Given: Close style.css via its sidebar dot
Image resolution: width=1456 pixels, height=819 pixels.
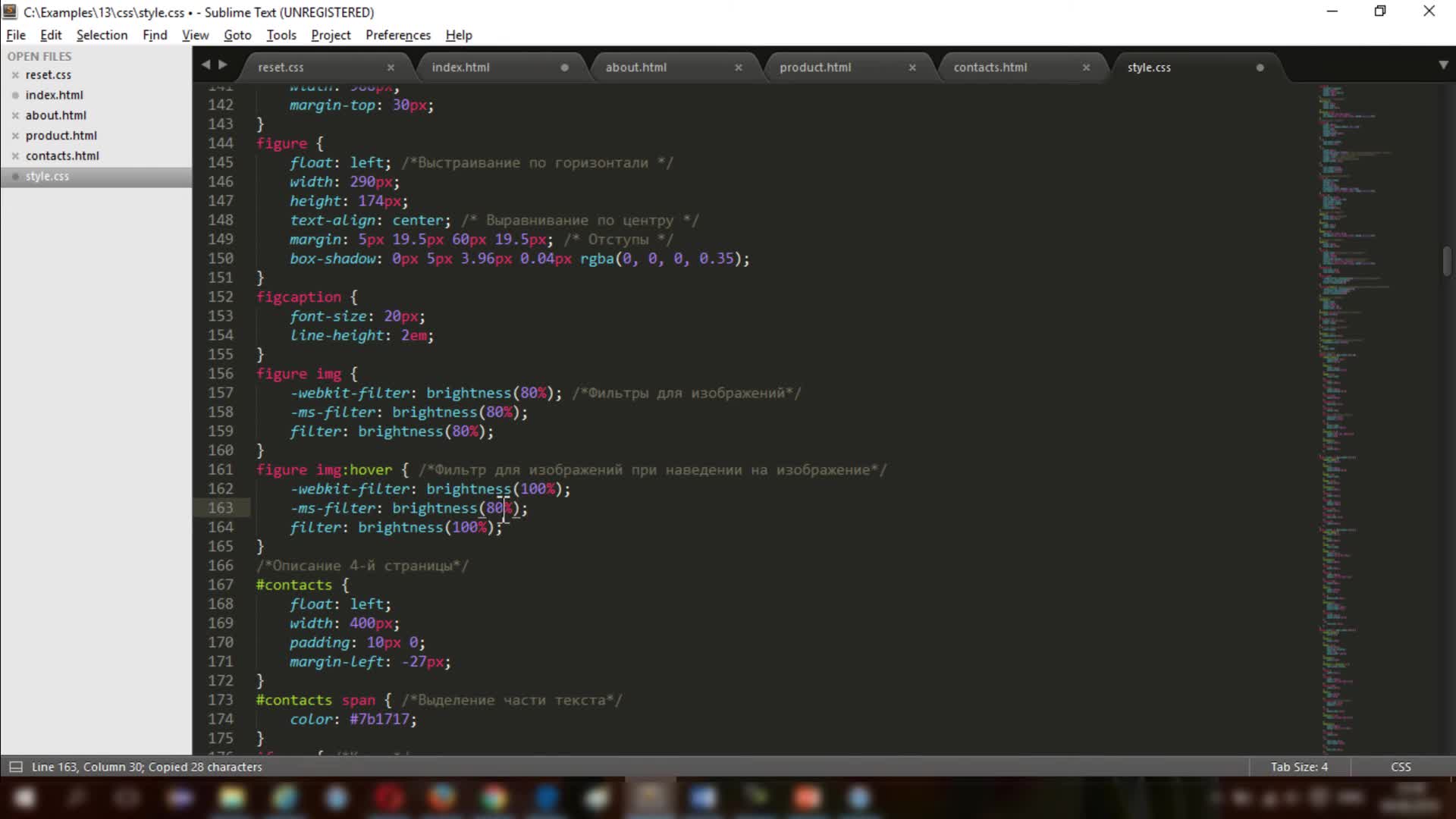Looking at the screenshot, I should [15, 176].
